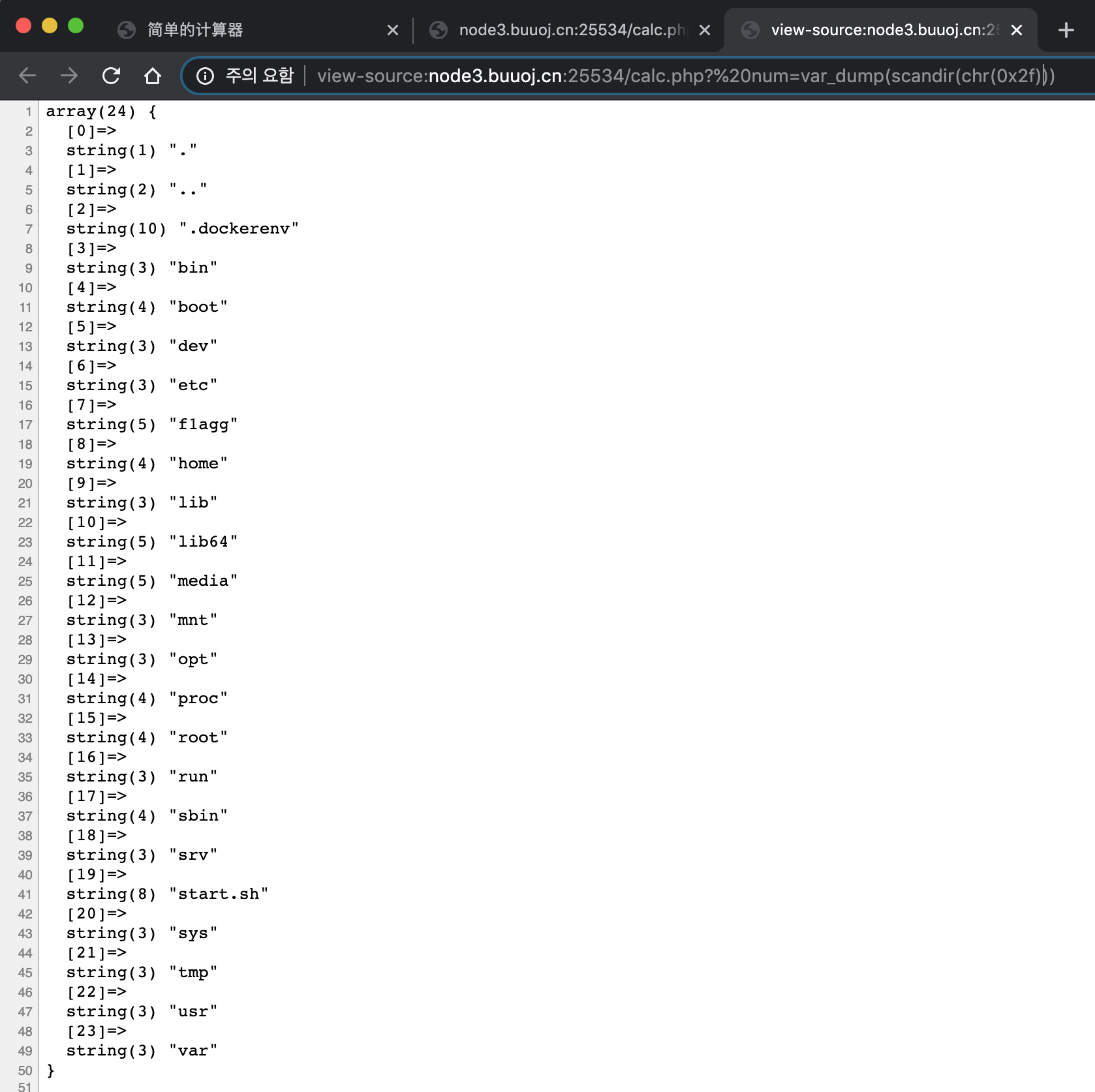Click the "etc" string entry
The width and height of the screenshot is (1095, 1092).
(x=142, y=386)
